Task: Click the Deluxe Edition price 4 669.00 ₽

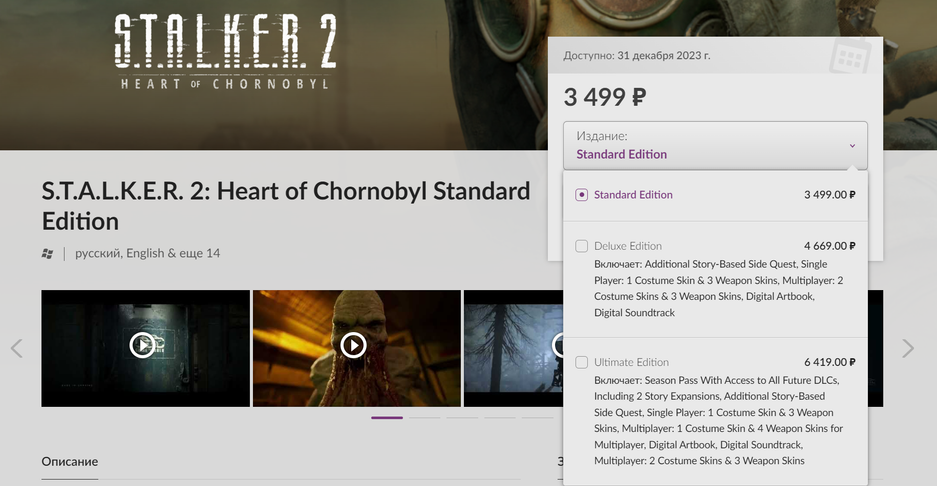Action: 829,246
